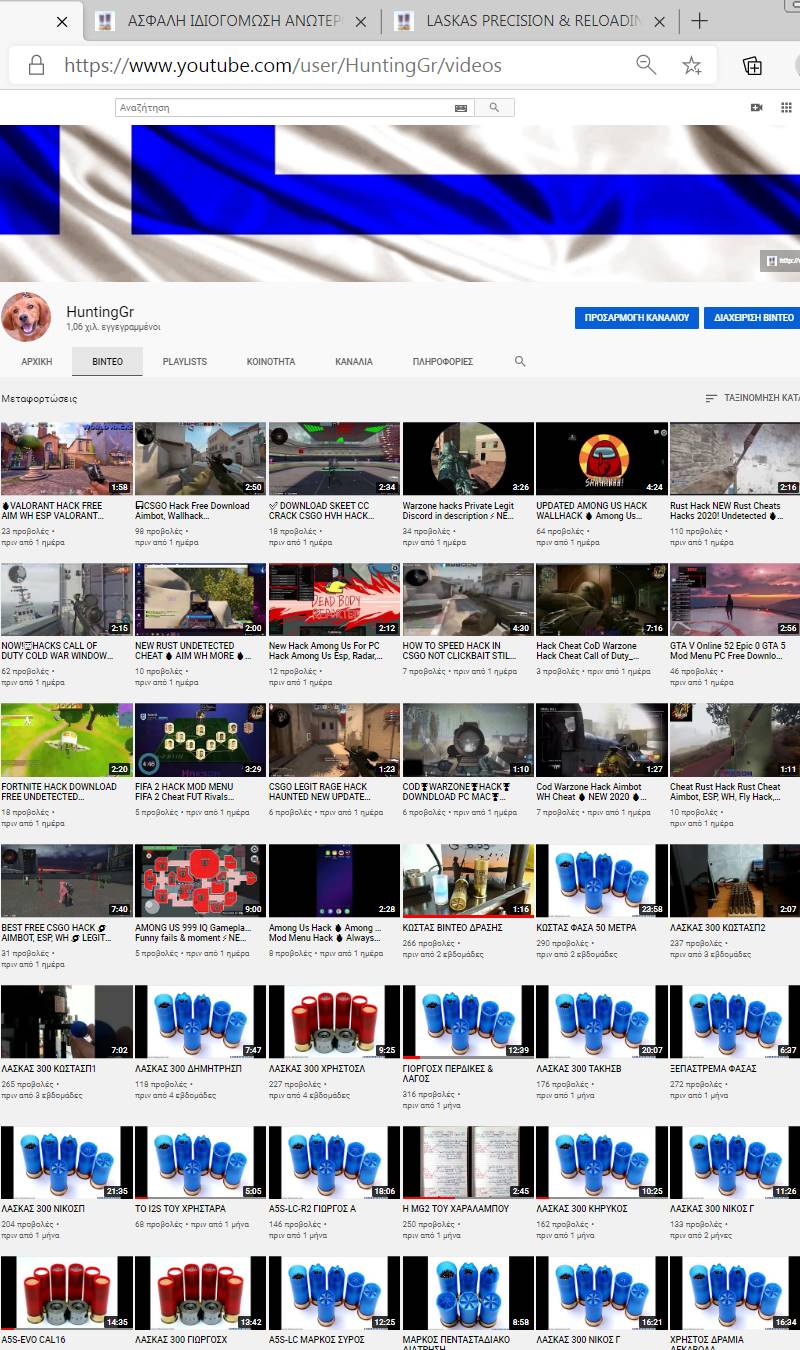The image size is (800, 1350).
Task: Click the ΛΑΣΚΑΣ 300 ΚΩΣΤΑΣΠ1 title
Action: (x=49, y=1069)
